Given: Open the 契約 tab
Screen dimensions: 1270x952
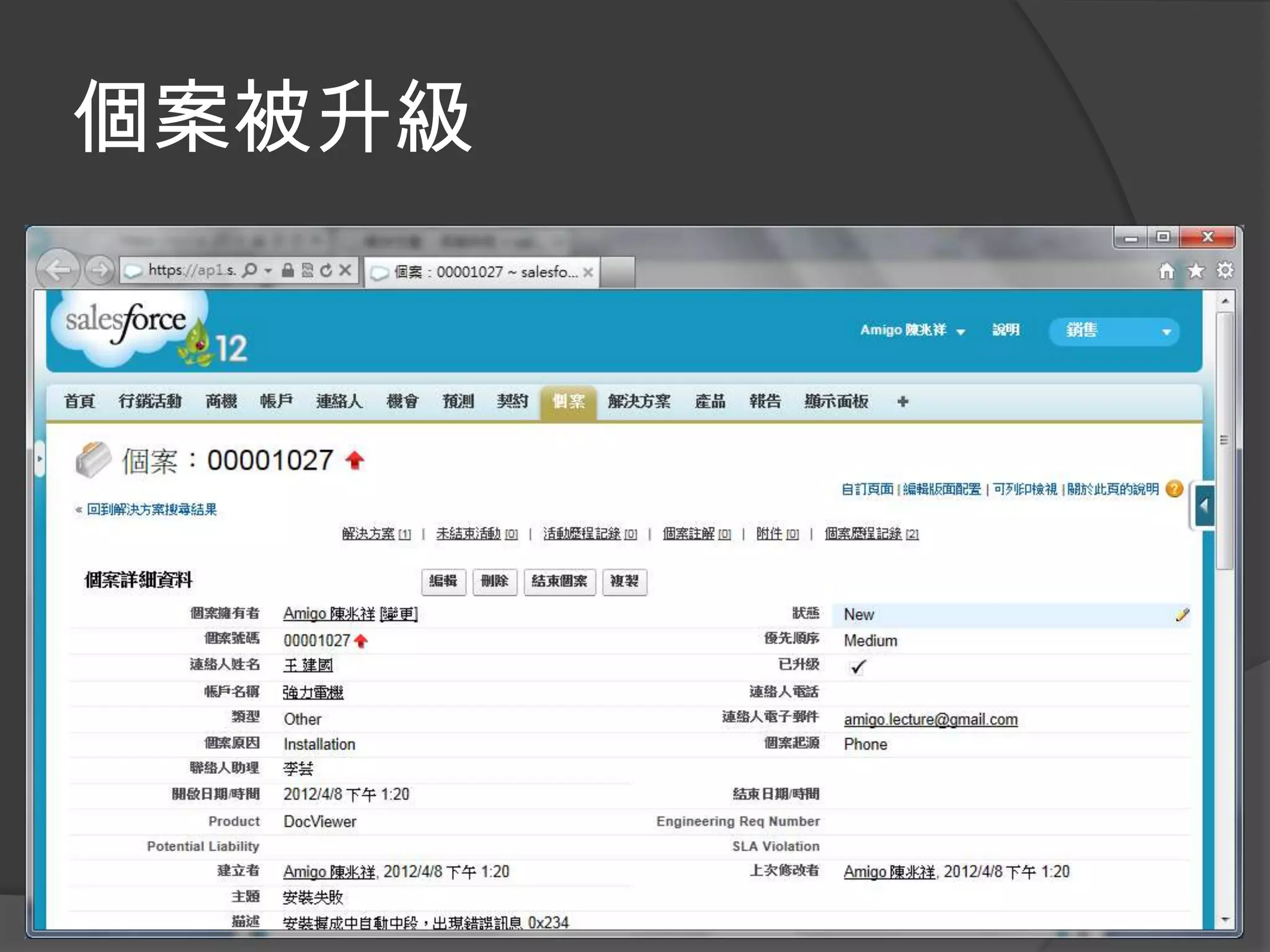Looking at the screenshot, I should pyautogui.click(x=512, y=402).
